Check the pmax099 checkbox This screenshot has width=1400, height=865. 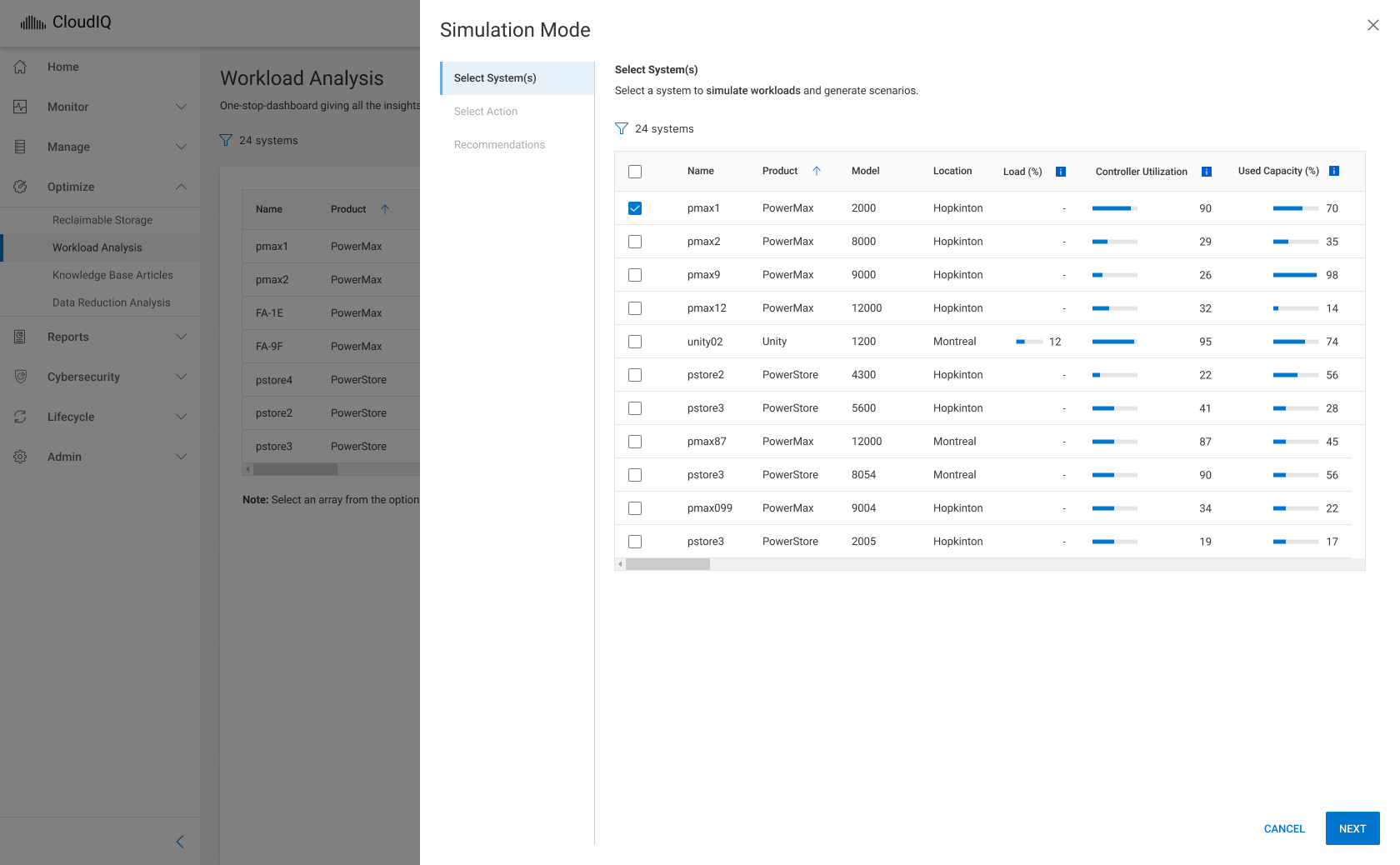(635, 508)
